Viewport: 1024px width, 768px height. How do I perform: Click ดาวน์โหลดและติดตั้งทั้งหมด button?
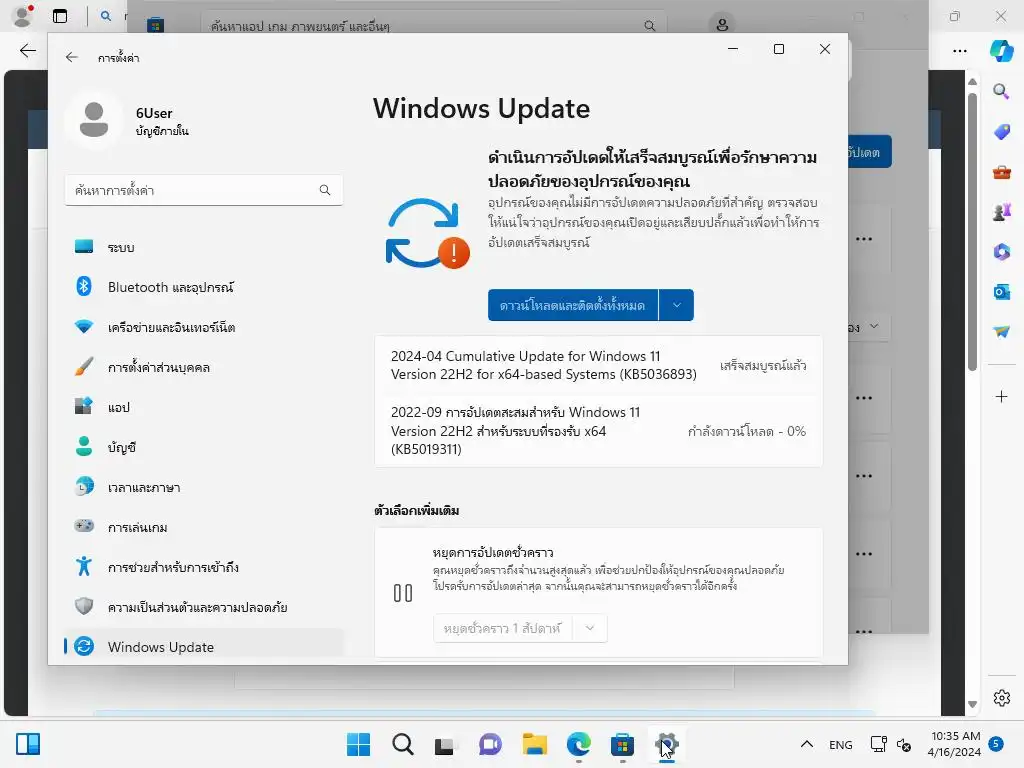[573, 305]
